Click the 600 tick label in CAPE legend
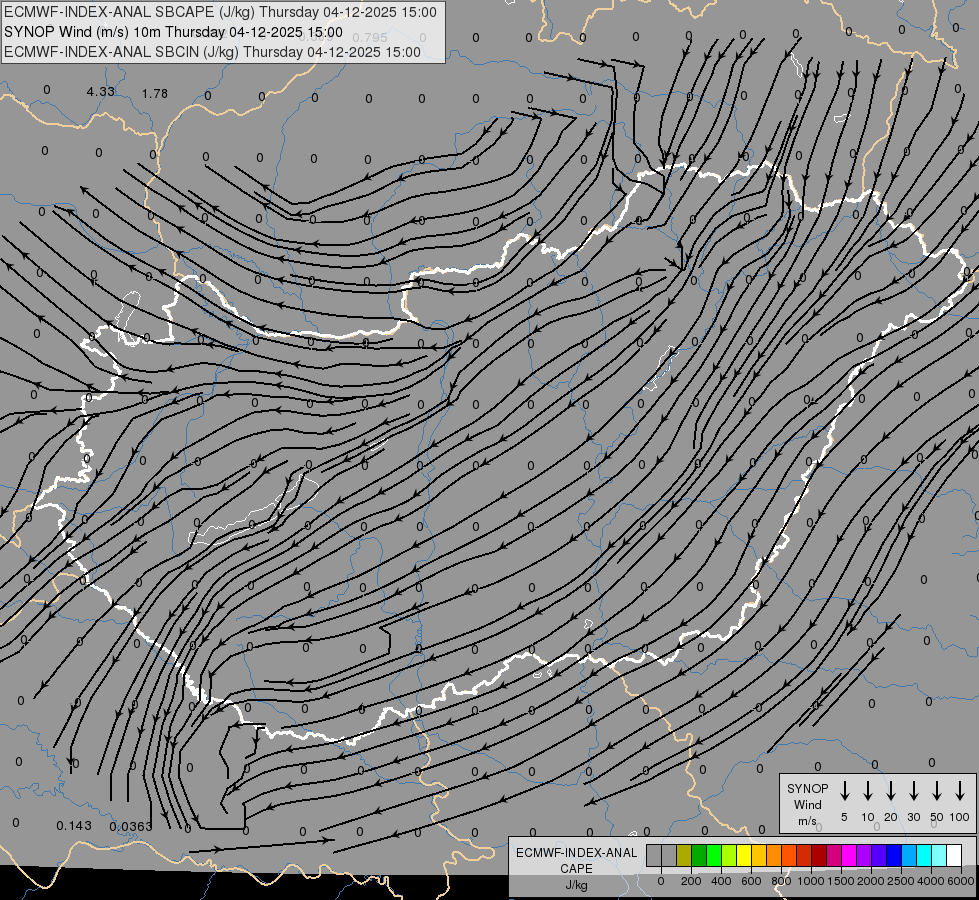The width and height of the screenshot is (979, 900). tap(751, 881)
